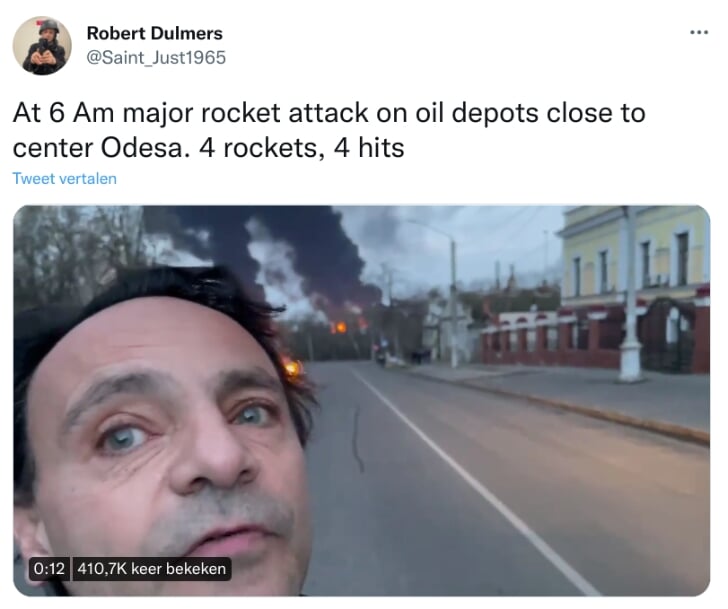
Task: Click the 0:12 video duration badge
Action: [x=49, y=569]
